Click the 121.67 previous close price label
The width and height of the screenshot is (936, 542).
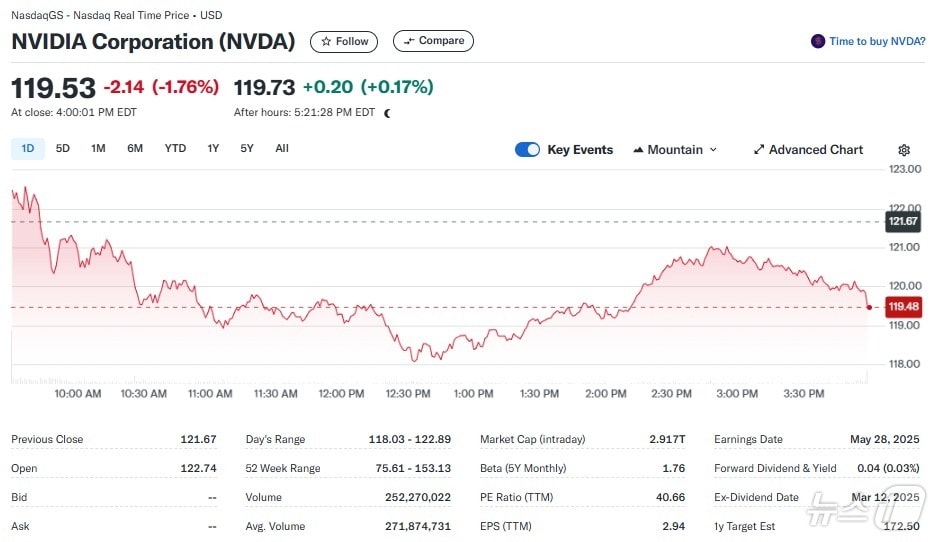pyautogui.click(x=902, y=221)
